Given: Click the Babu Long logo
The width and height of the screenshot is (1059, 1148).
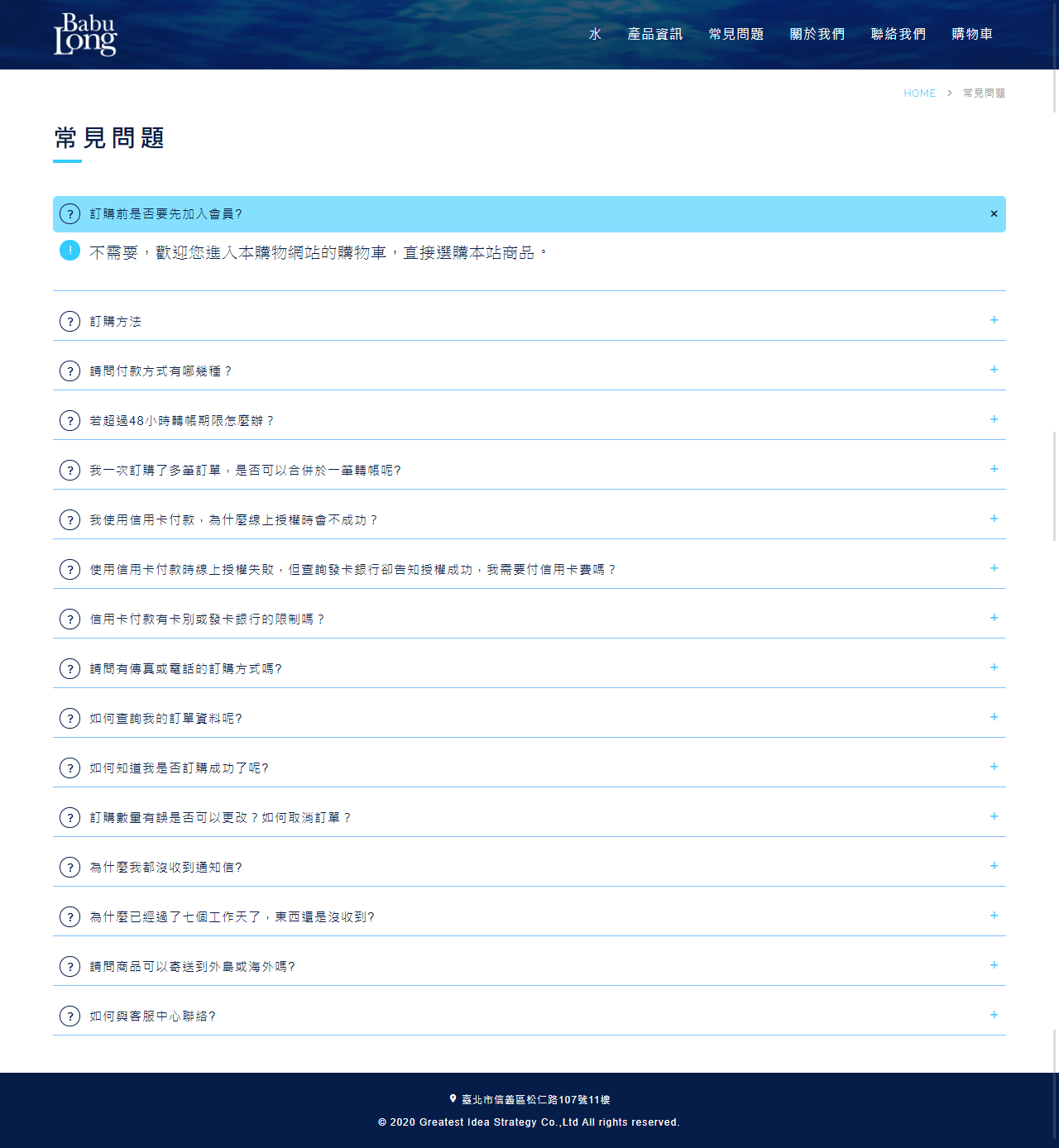Looking at the screenshot, I should pos(85,34).
